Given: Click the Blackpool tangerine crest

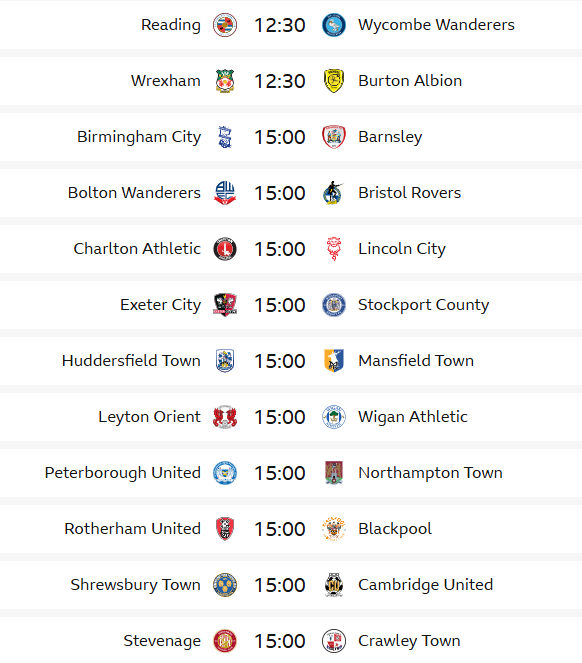Looking at the screenshot, I should (x=334, y=529).
